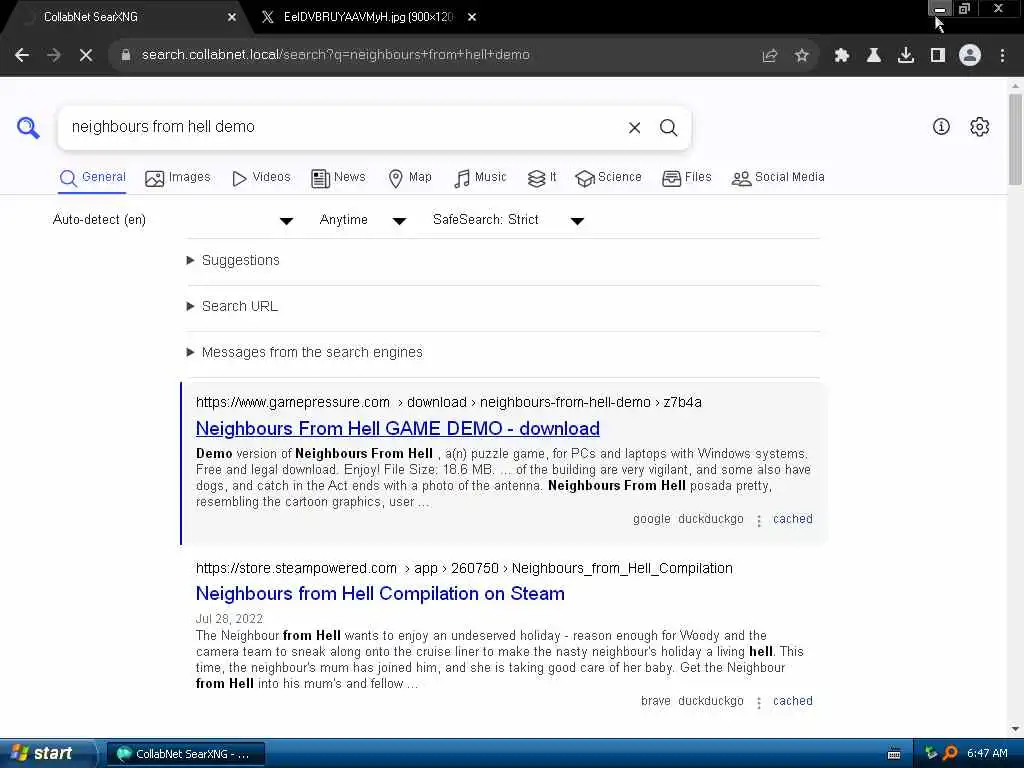Clear the search query with X icon
The width and height of the screenshot is (1024, 768).
[x=634, y=128]
